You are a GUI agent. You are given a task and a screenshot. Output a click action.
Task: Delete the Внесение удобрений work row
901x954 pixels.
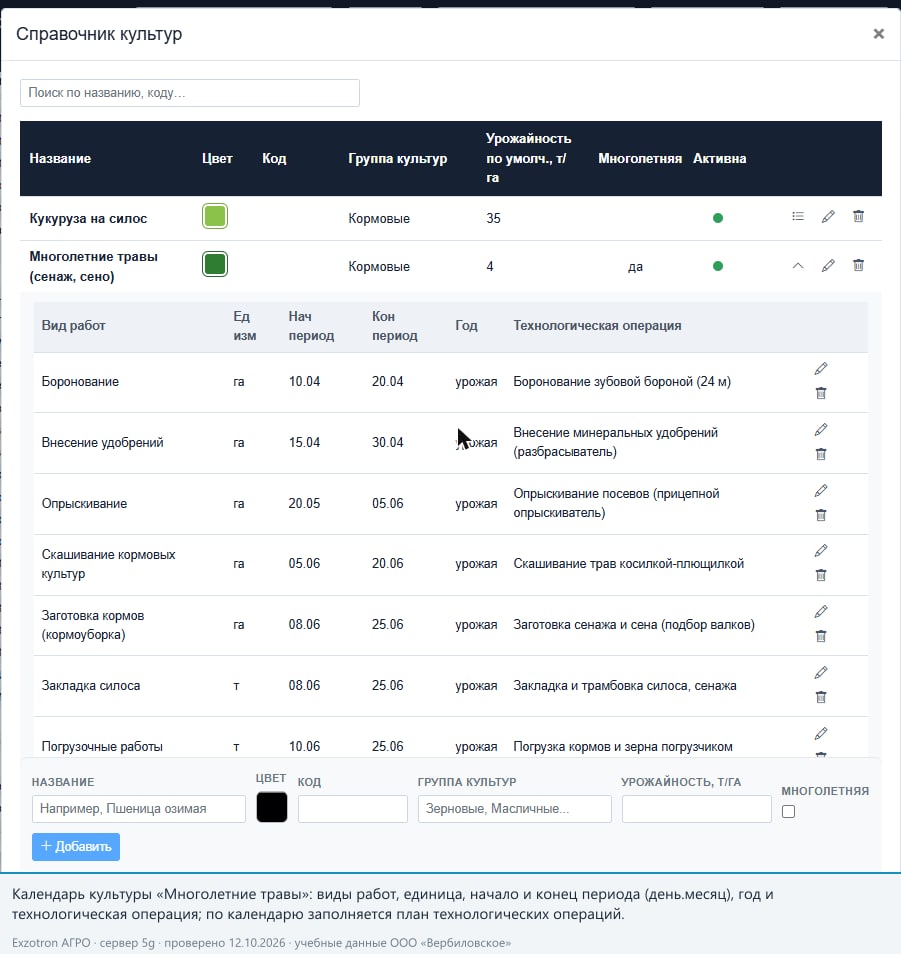821,454
